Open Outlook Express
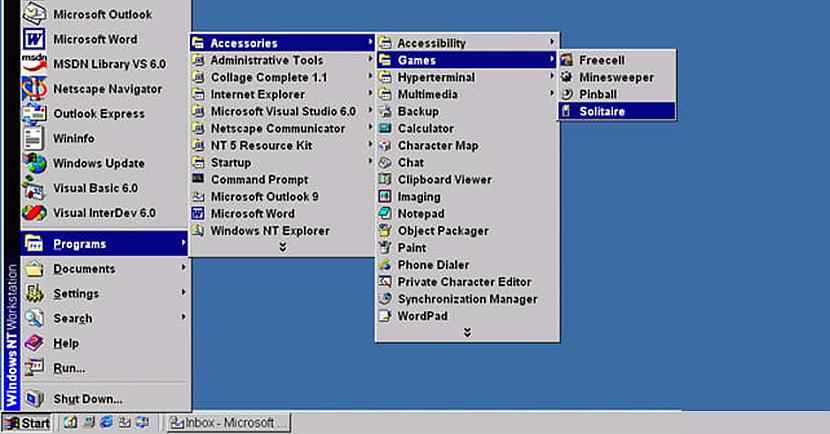Image resolution: width=830 pixels, height=434 pixels. coord(105,114)
